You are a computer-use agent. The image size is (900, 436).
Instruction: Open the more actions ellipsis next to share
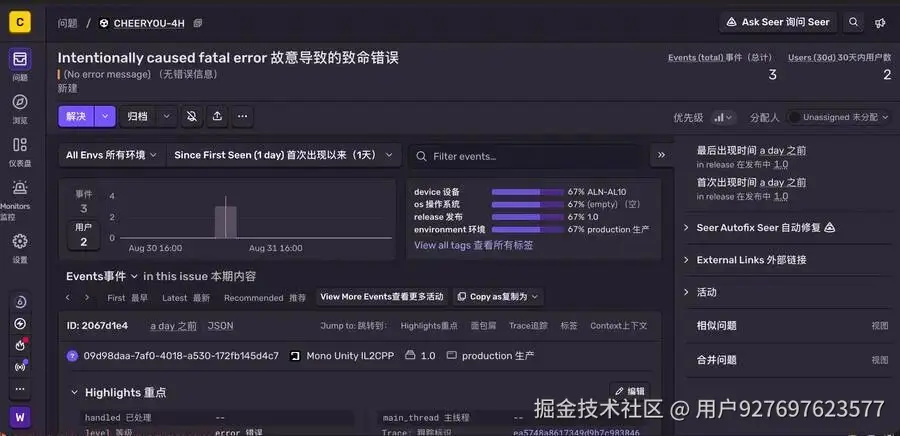pyautogui.click(x=242, y=116)
